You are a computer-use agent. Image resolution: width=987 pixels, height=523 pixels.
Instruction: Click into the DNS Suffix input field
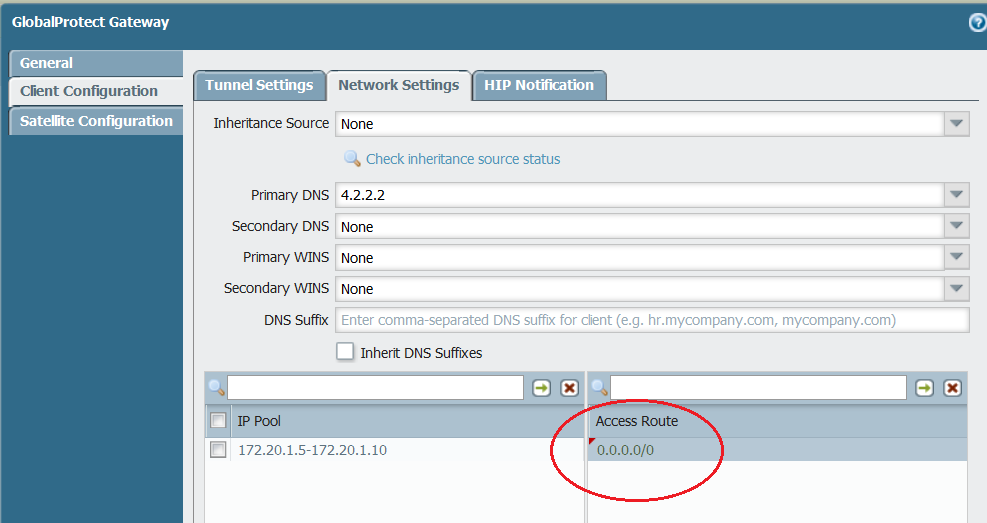[652, 320]
